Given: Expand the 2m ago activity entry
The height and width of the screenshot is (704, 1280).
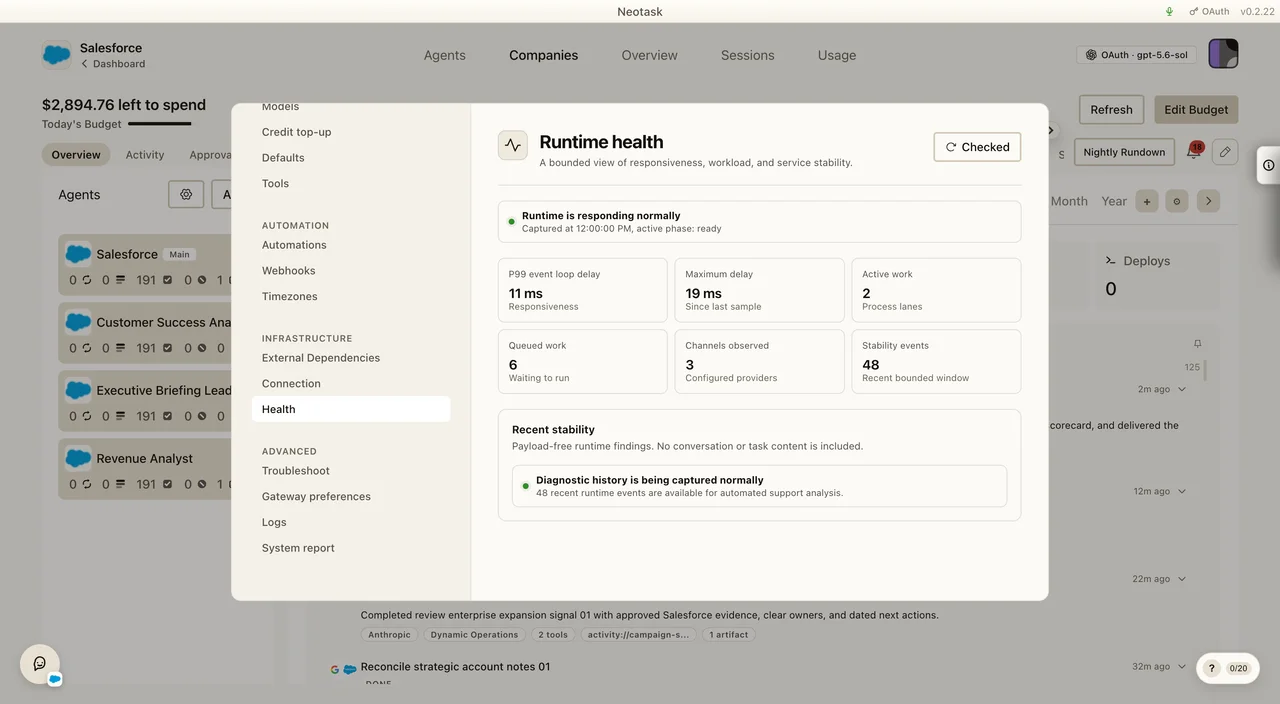Looking at the screenshot, I should (x=1182, y=389).
